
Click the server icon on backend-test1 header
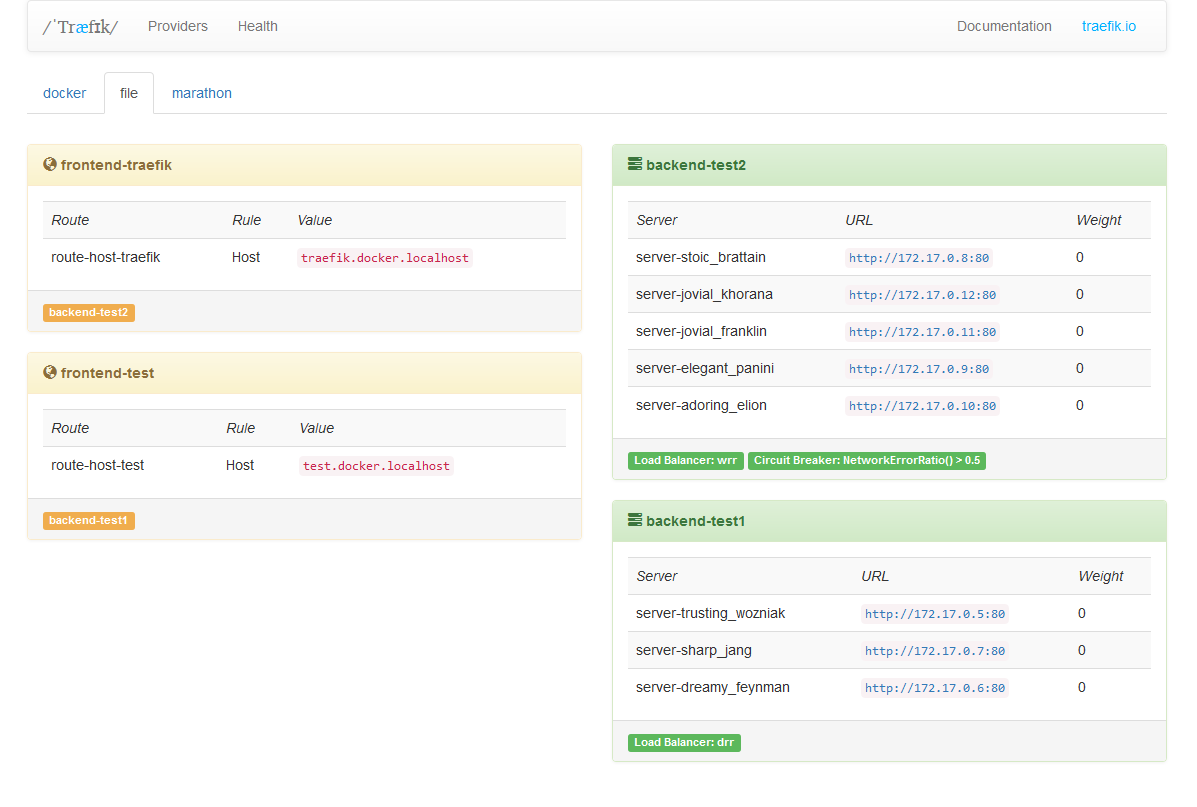coord(633,520)
